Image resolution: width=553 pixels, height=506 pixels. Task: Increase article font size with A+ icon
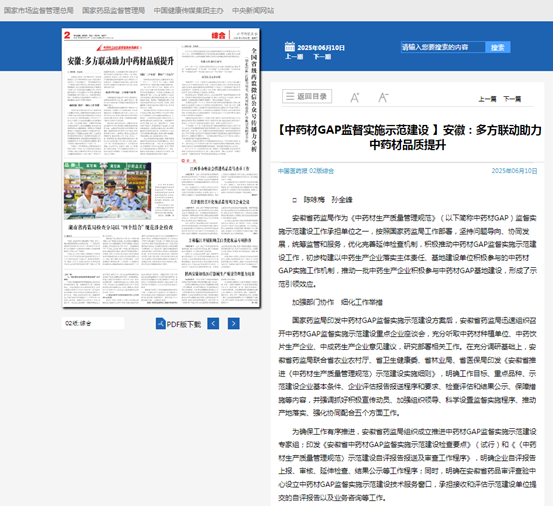pos(354,97)
